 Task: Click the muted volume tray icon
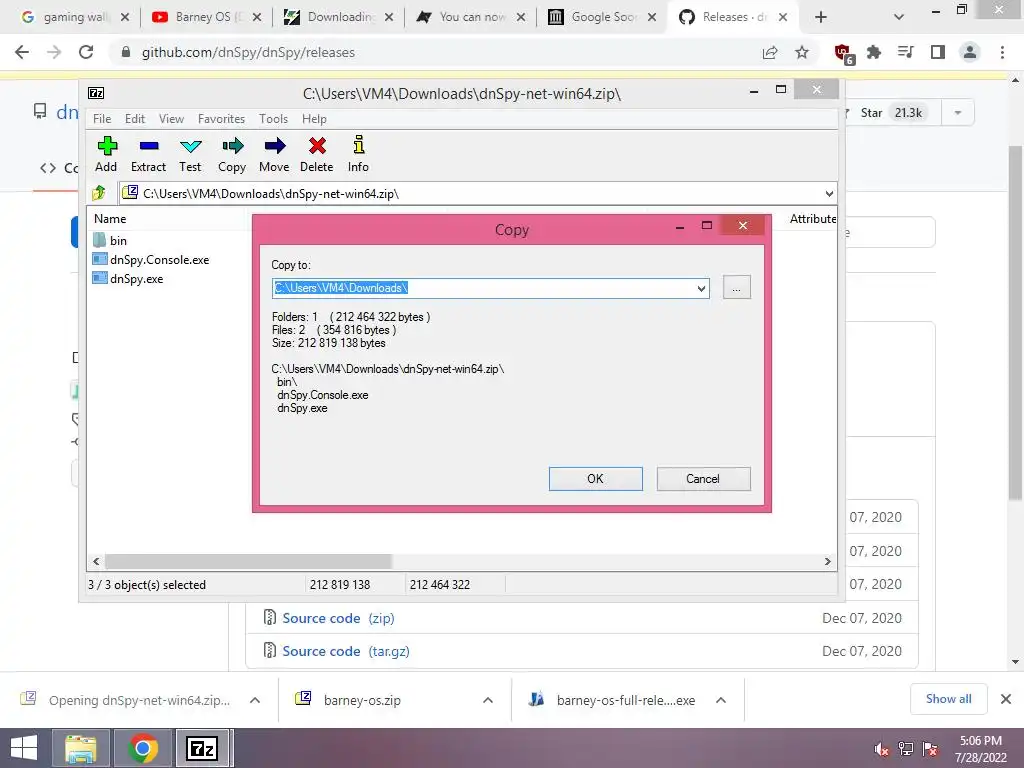click(x=881, y=750)
